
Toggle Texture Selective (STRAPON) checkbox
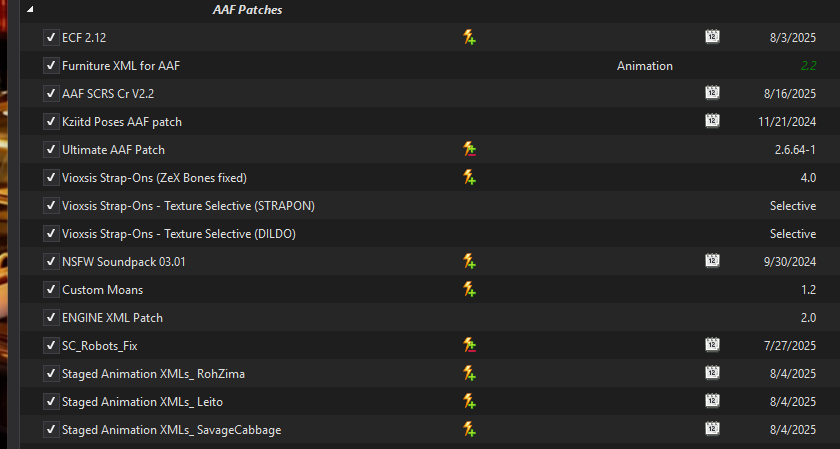(x=51, y=205)
